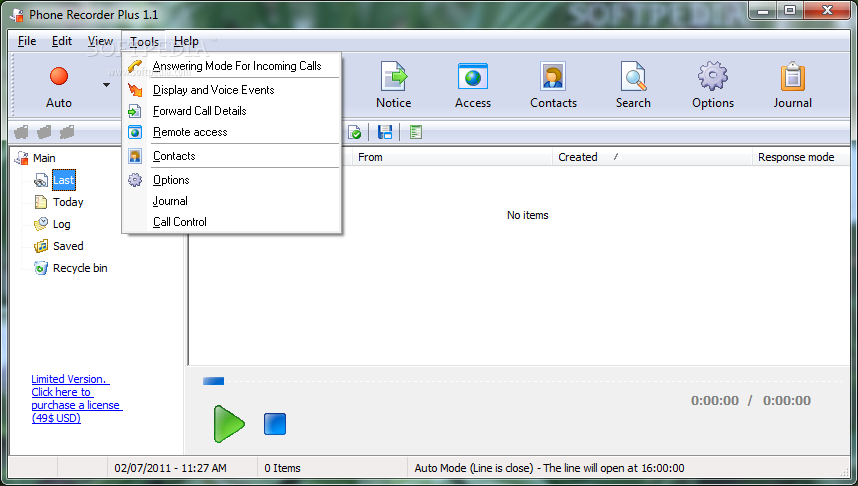Open the Notice toolbar button
The width and height of the screenshot is (858, 486).
pos(393,86)
